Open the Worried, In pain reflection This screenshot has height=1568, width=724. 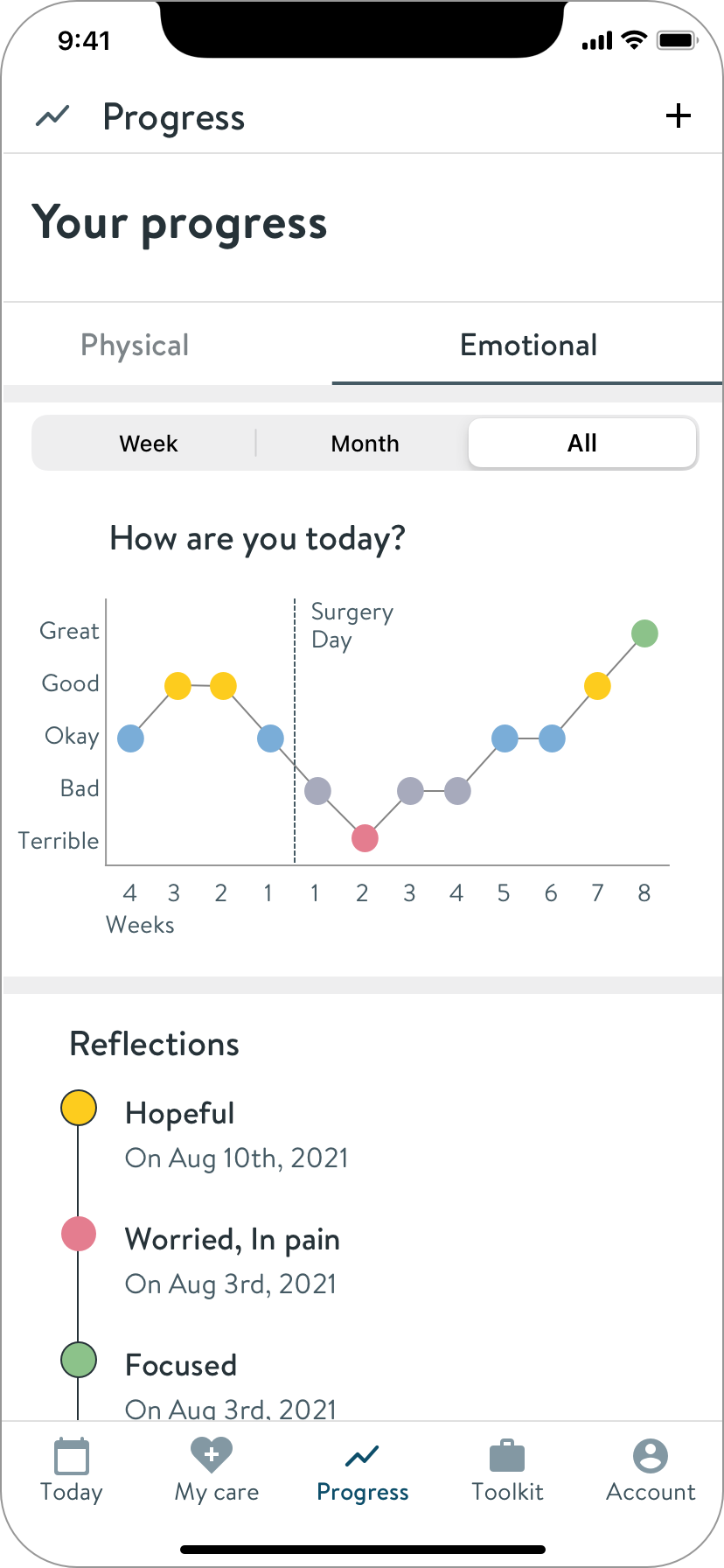coord(233,1240)
